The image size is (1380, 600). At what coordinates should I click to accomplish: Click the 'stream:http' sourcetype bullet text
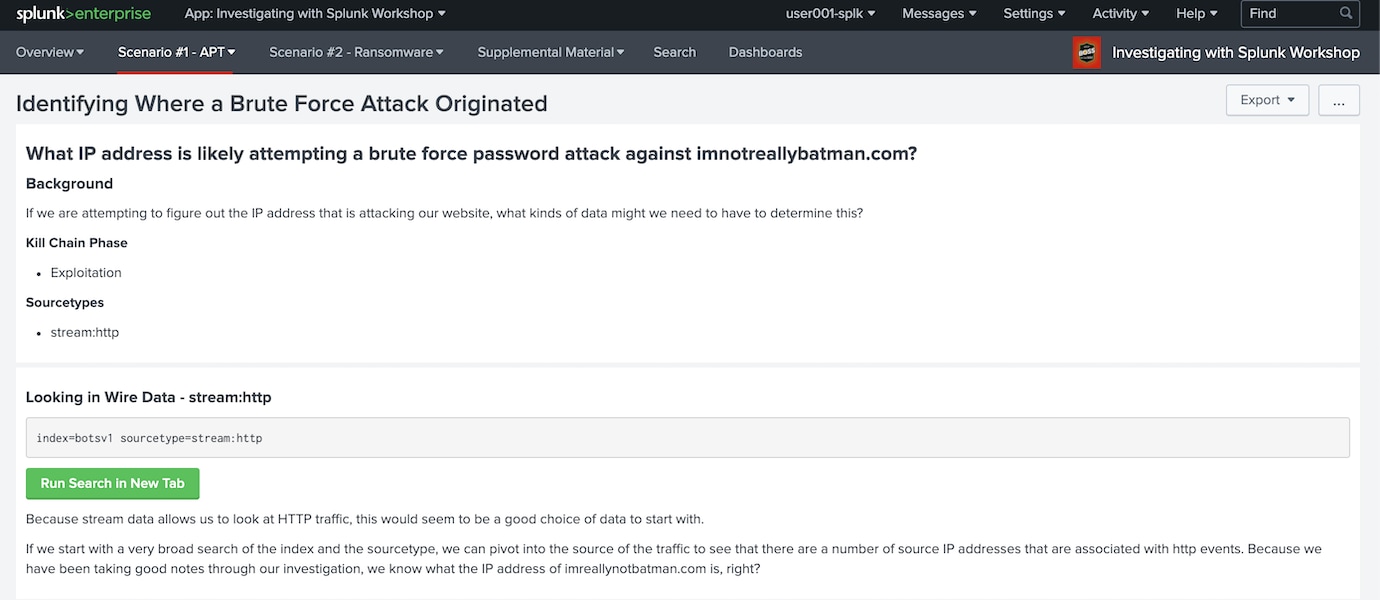coord(85,332)
